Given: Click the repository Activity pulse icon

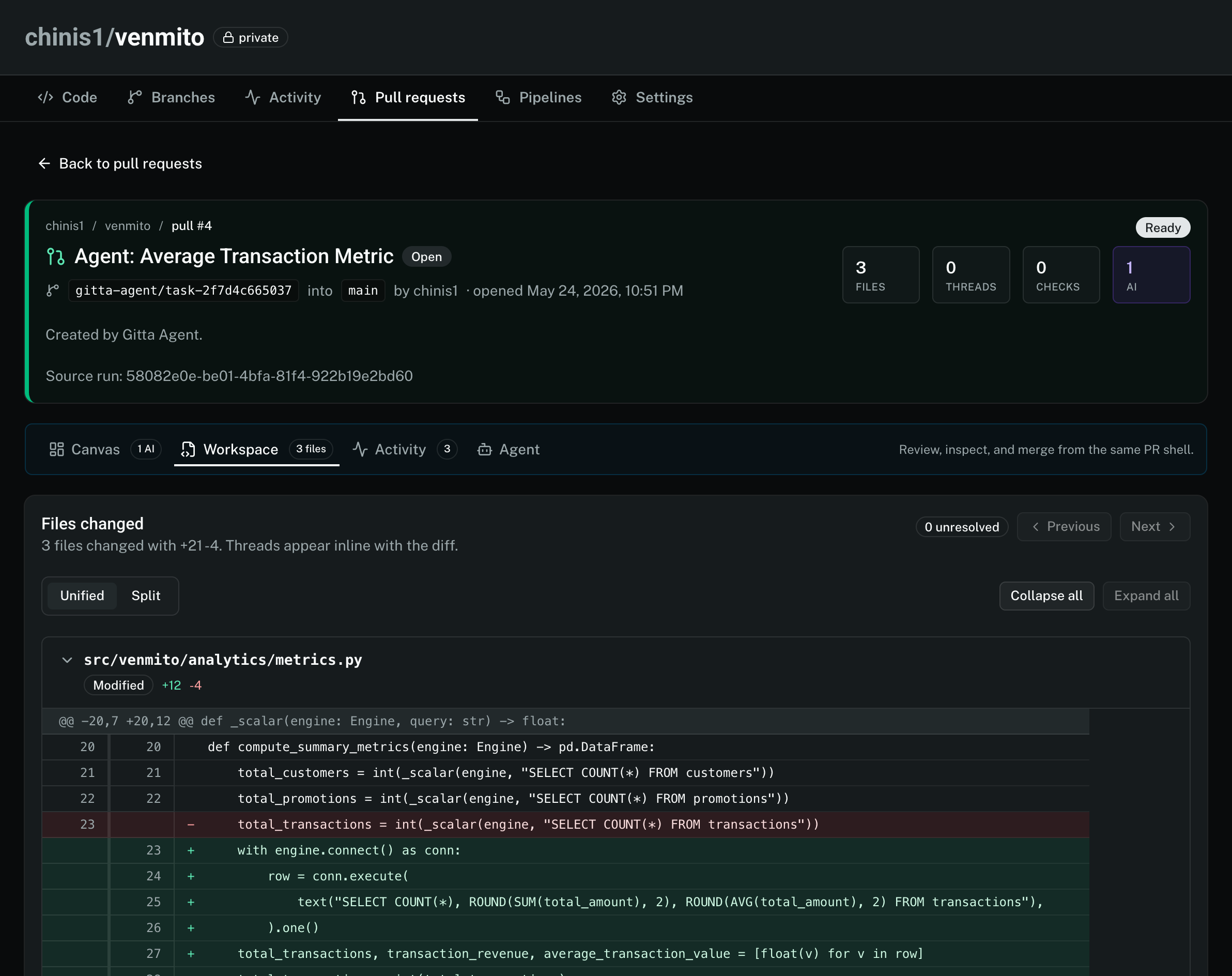Looking at the screenshot, I should coord(253,97).
